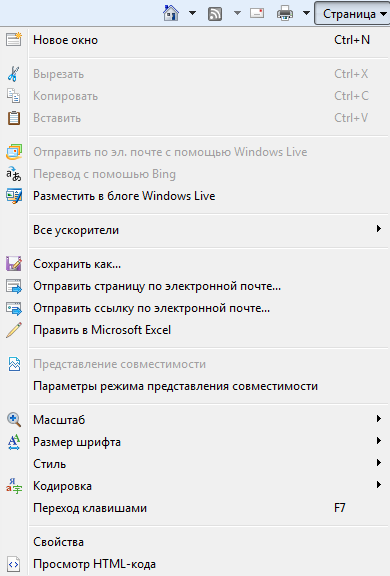This screenshot has height=576, width=390.
Task: Click the Масштаб magnifier icon
Action: (x=14, y=420)
